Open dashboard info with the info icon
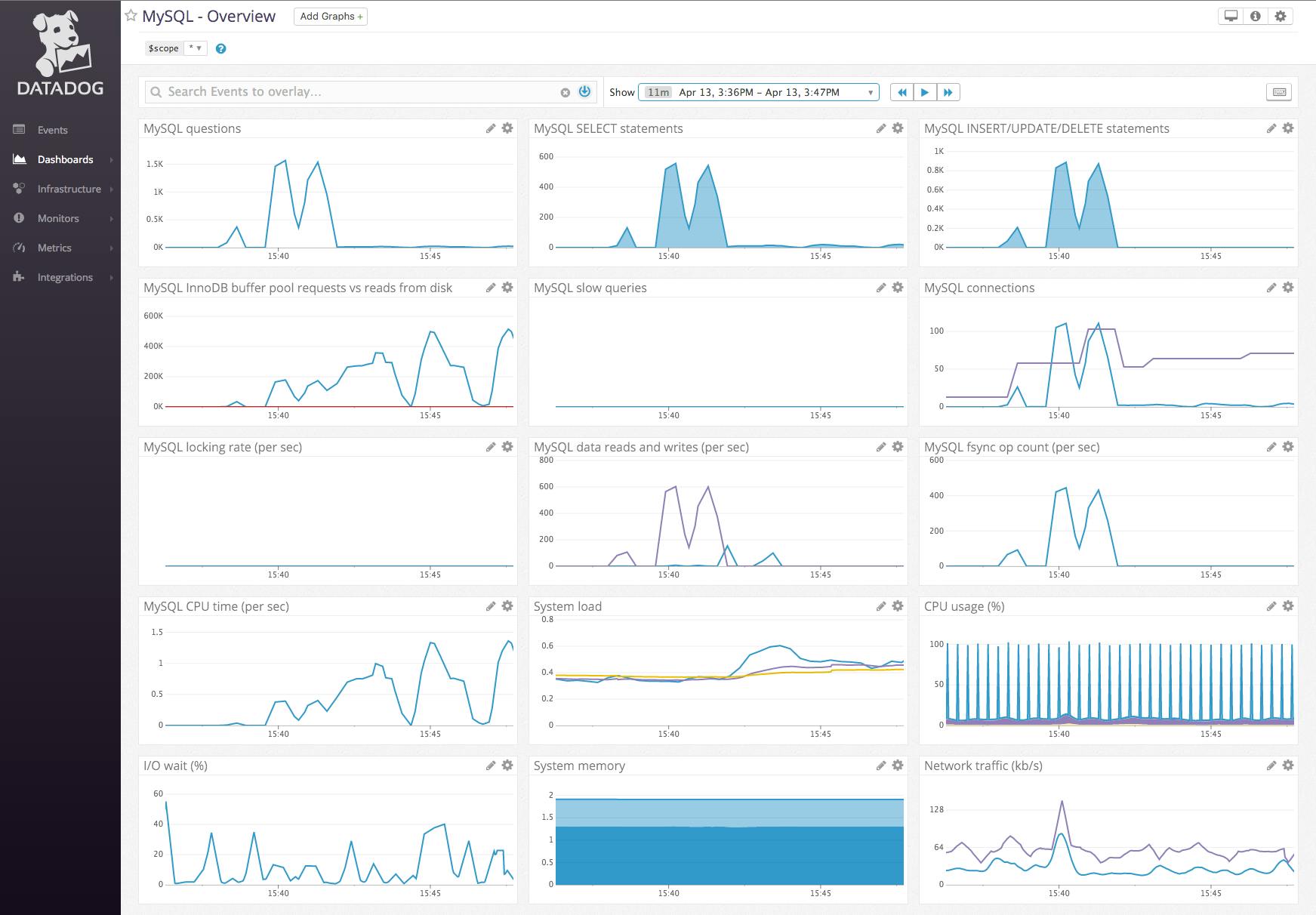 [1256, 15]
